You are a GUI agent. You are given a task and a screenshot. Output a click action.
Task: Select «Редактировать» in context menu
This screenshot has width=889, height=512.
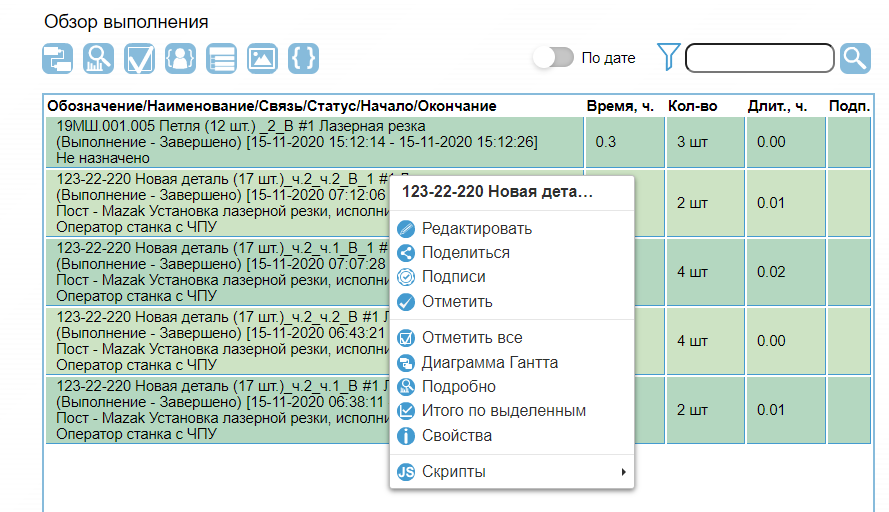point(476,229)
